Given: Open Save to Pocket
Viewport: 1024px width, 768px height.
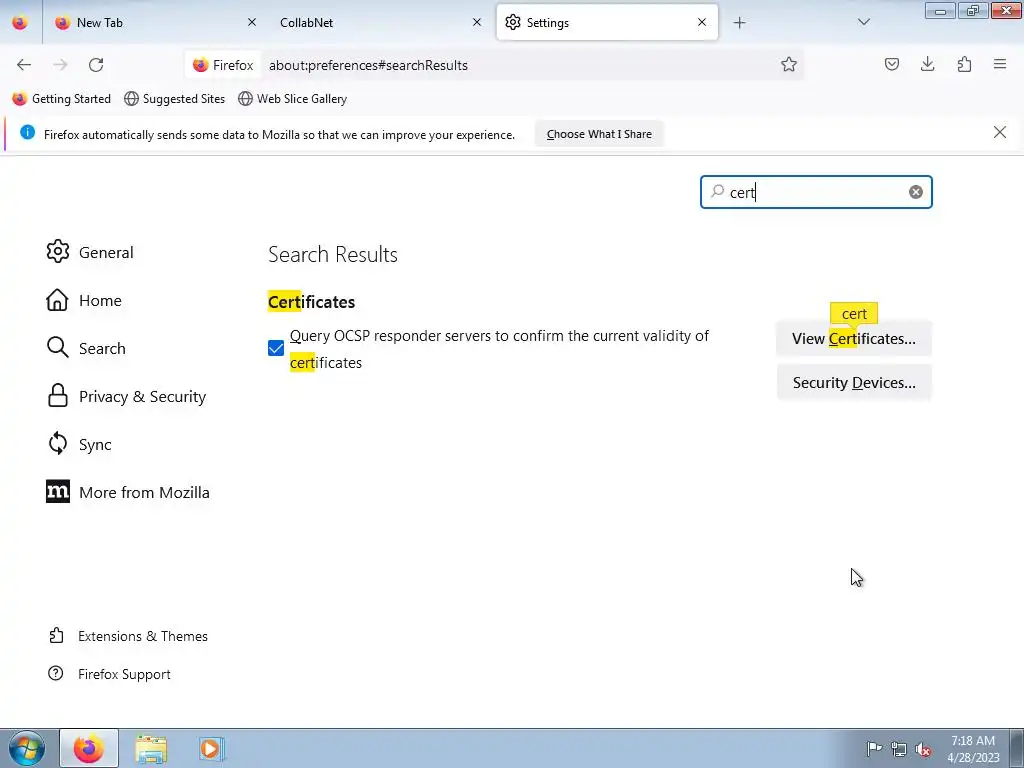Looking at the screenshot, I should pos(892,64).
